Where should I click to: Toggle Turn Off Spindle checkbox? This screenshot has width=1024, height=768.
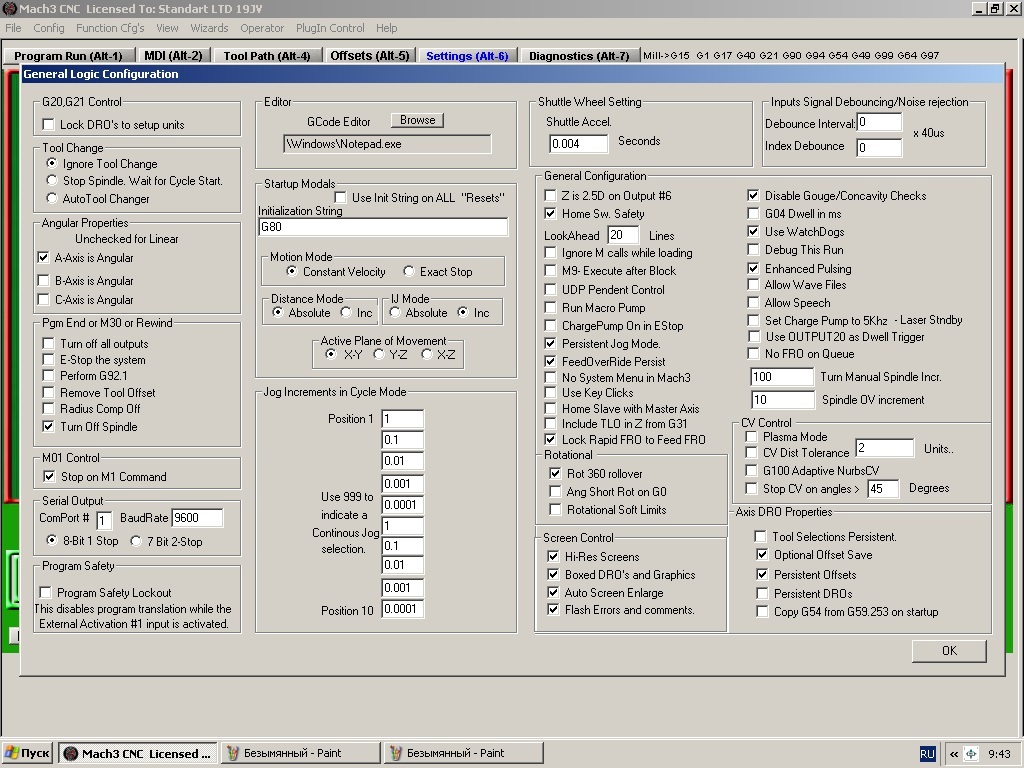48,426
